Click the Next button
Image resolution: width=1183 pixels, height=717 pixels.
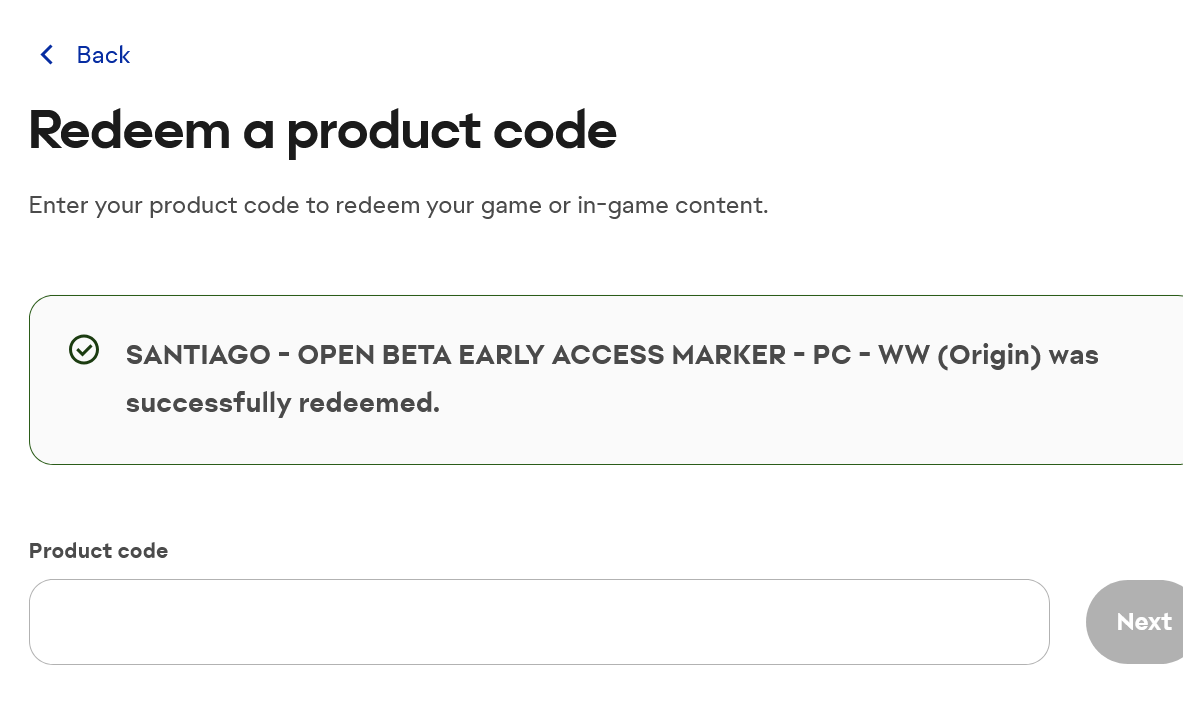click(x=1135, y=622)
